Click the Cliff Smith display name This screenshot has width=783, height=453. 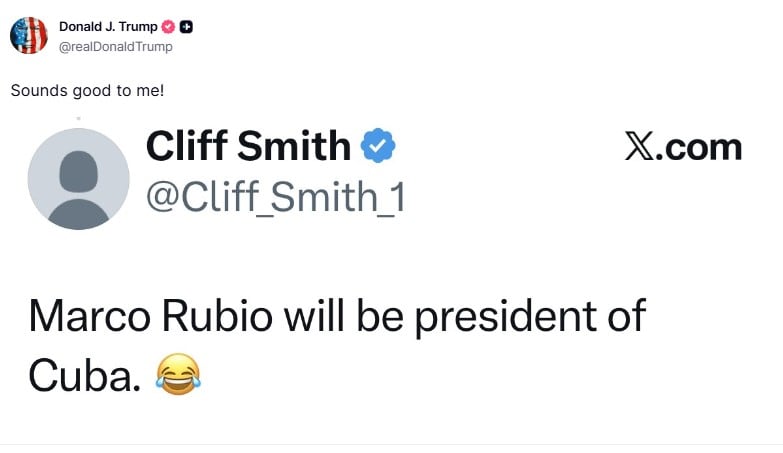tap(248, 147)
